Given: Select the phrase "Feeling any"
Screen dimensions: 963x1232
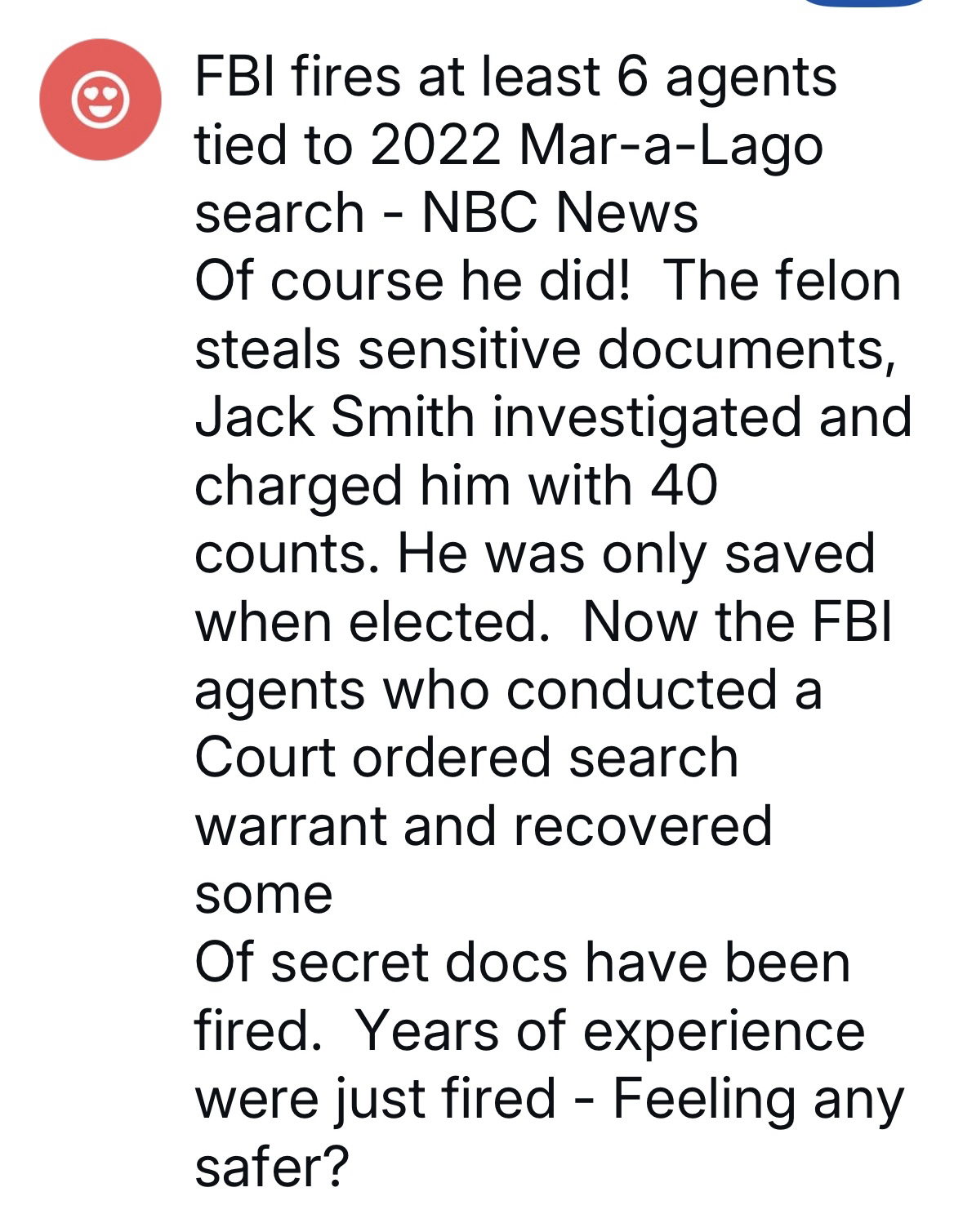Looking at the screenshot, I should pos(759,1098).
